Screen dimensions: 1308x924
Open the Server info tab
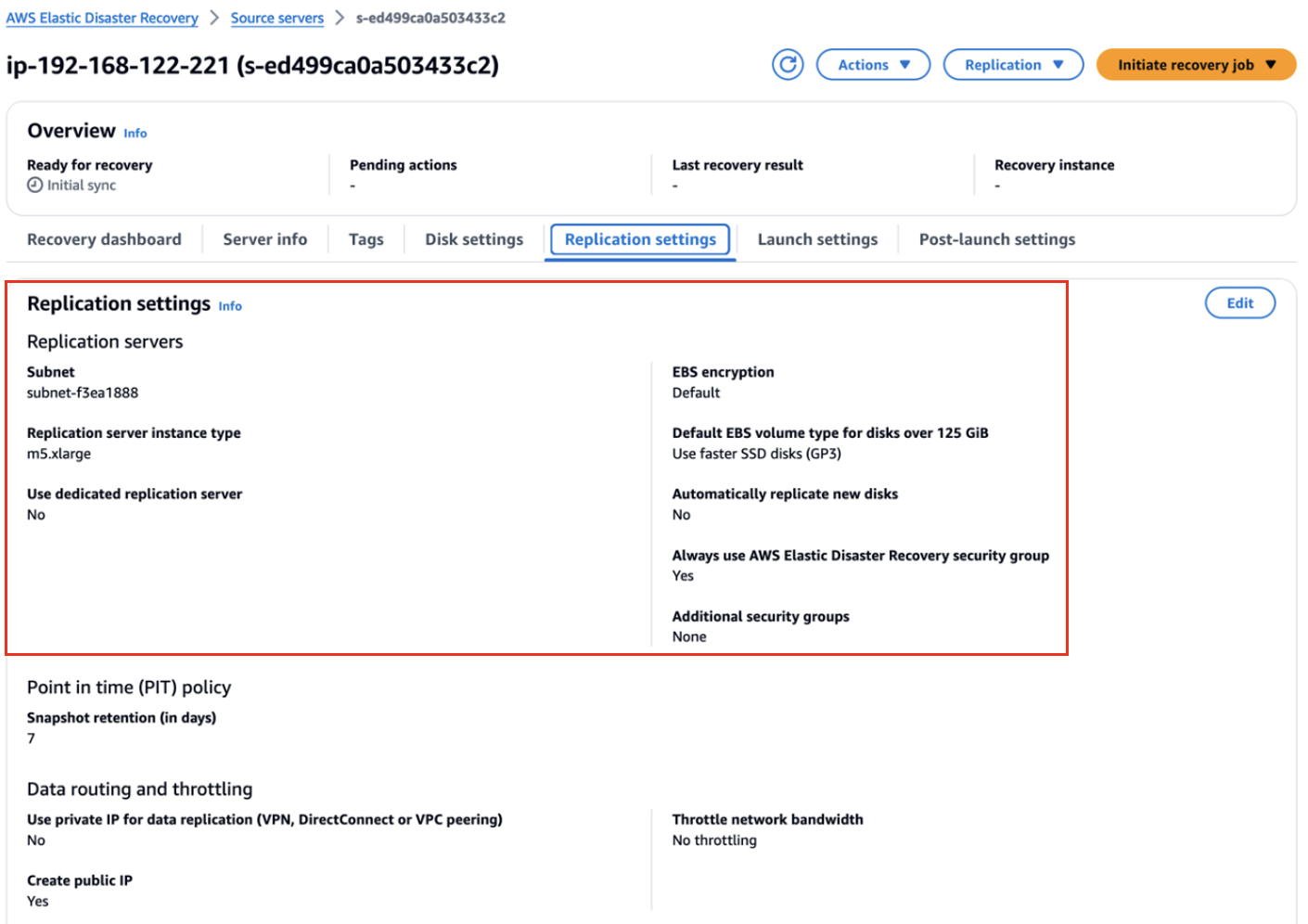(265, 239)
